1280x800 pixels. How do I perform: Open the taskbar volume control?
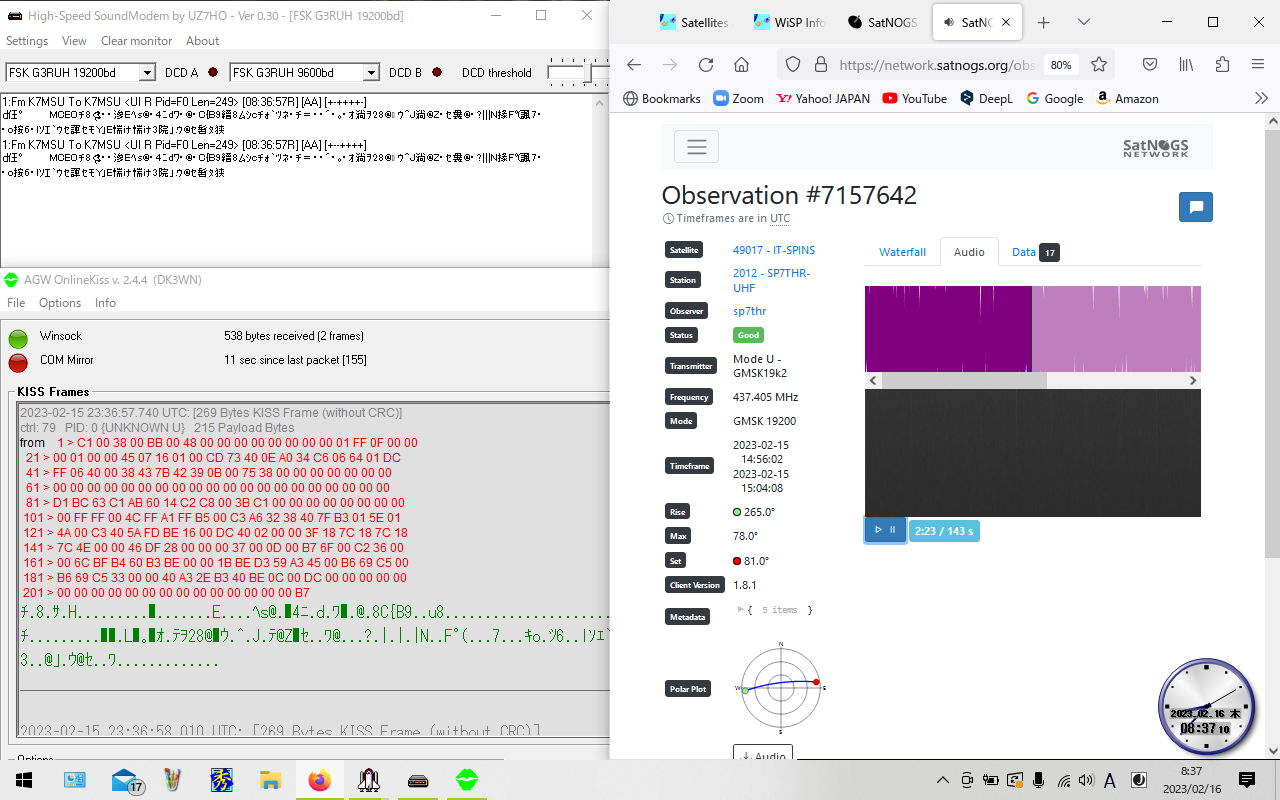tap(1087, 780)
